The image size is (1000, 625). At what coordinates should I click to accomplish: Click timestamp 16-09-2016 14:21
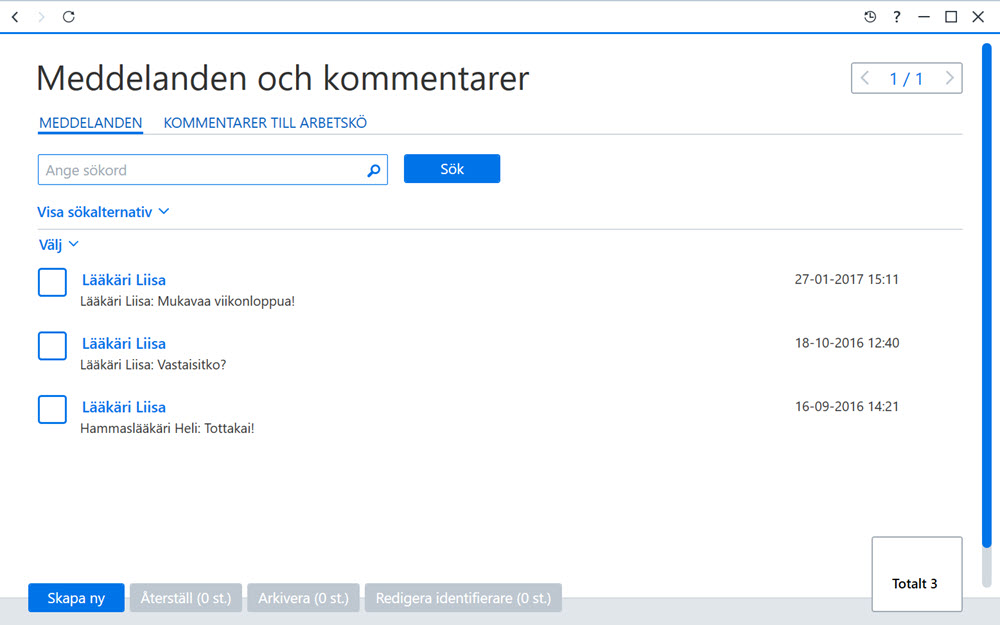coord(847,407)
